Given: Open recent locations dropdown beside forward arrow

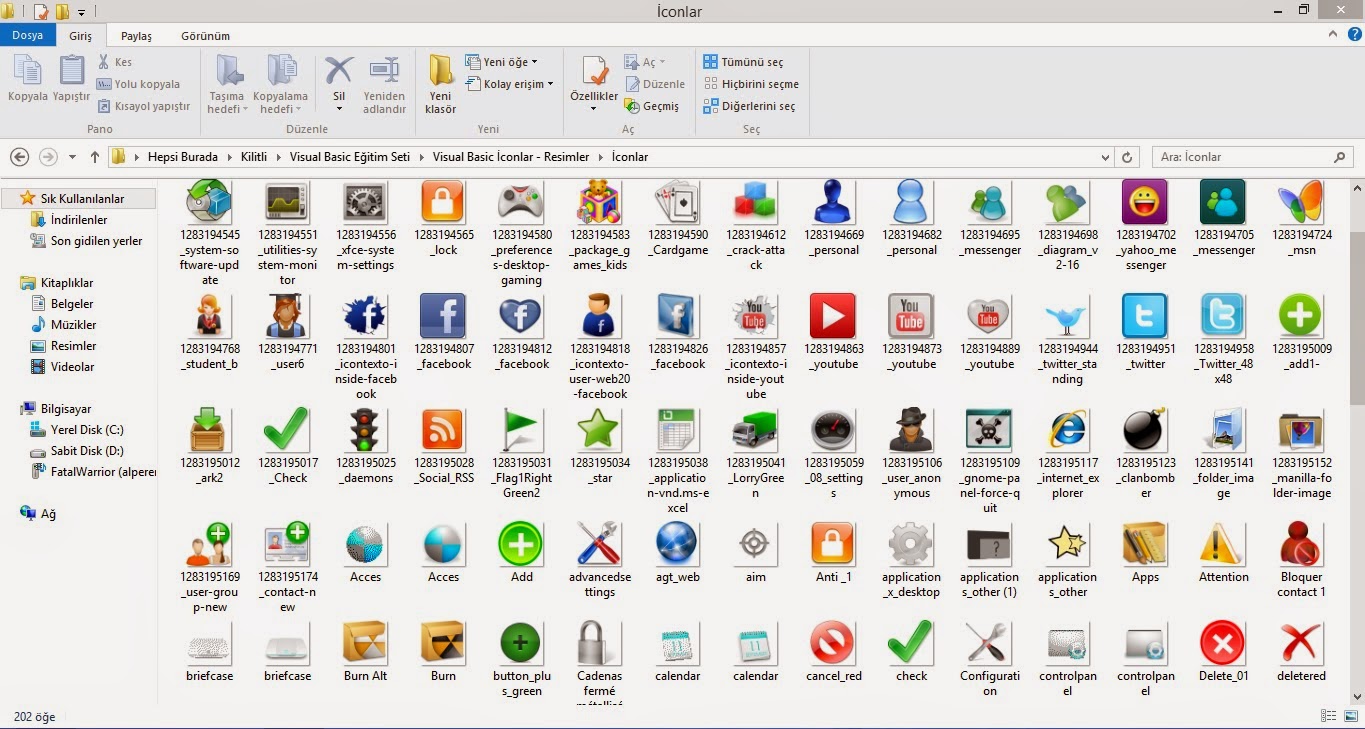Looking at the screenshot, I should coord(72,157).
